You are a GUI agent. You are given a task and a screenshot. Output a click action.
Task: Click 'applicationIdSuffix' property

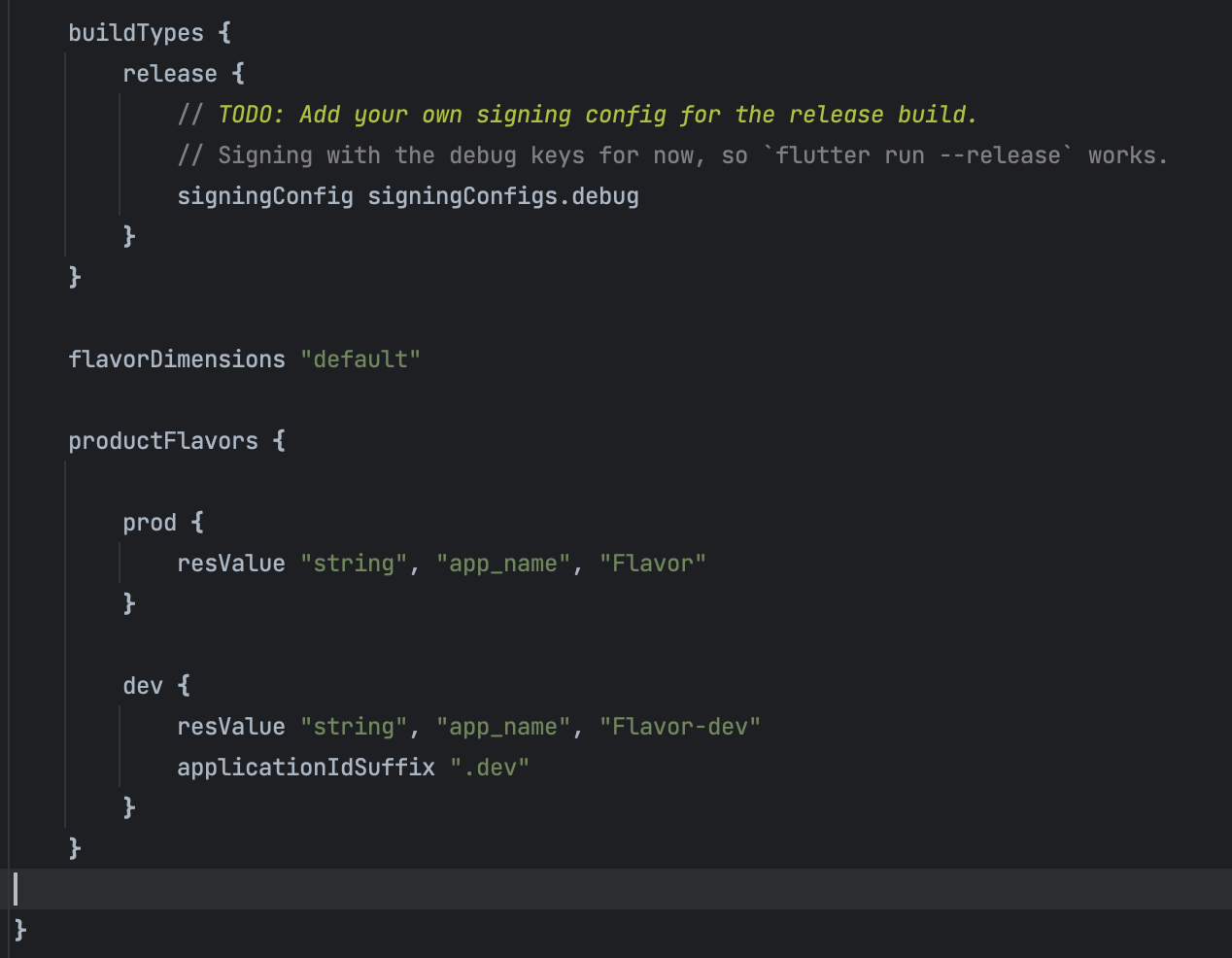[x=306, y=768]
